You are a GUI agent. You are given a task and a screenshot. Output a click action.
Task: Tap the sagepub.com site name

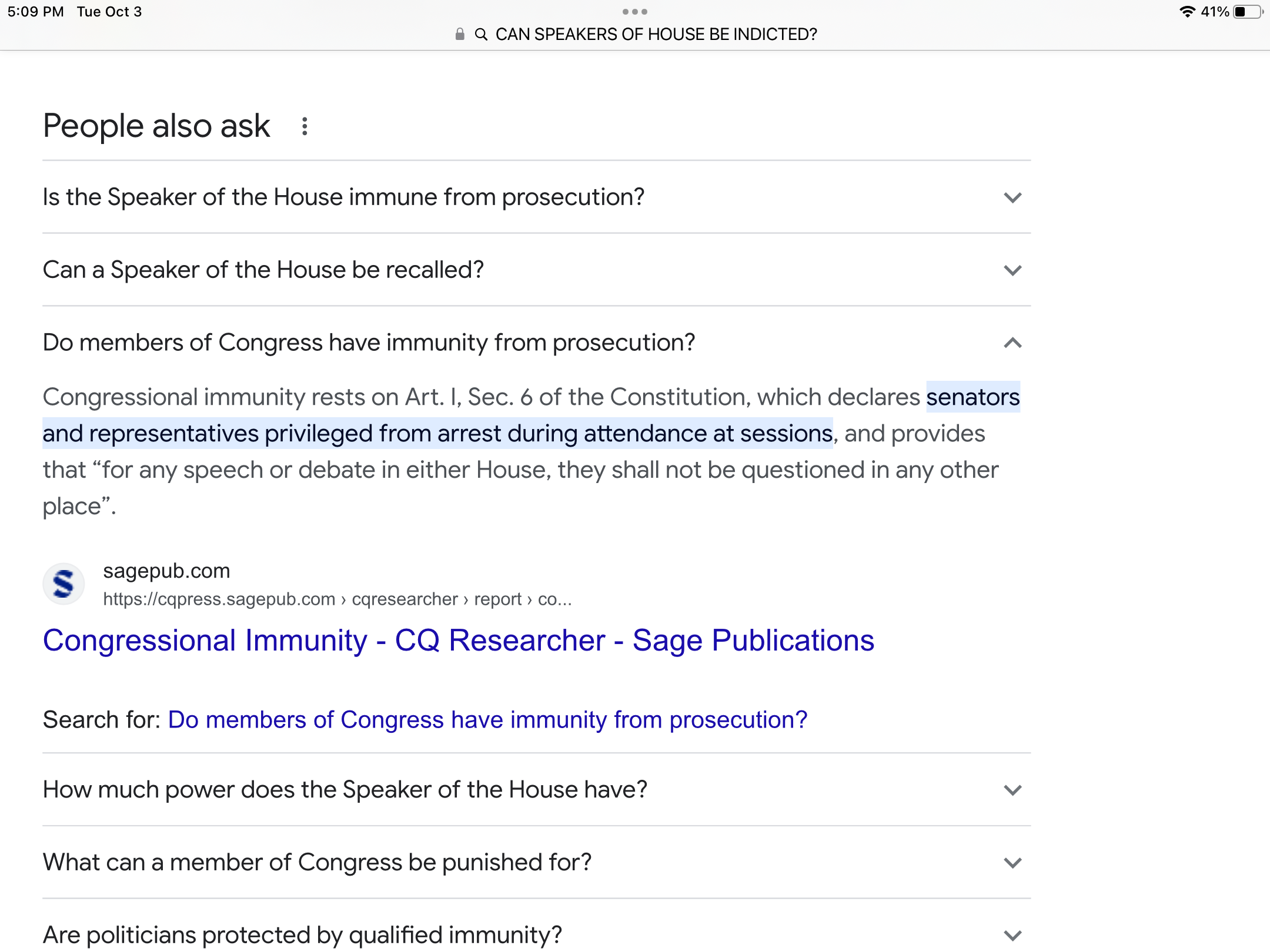tap(166, 571)
